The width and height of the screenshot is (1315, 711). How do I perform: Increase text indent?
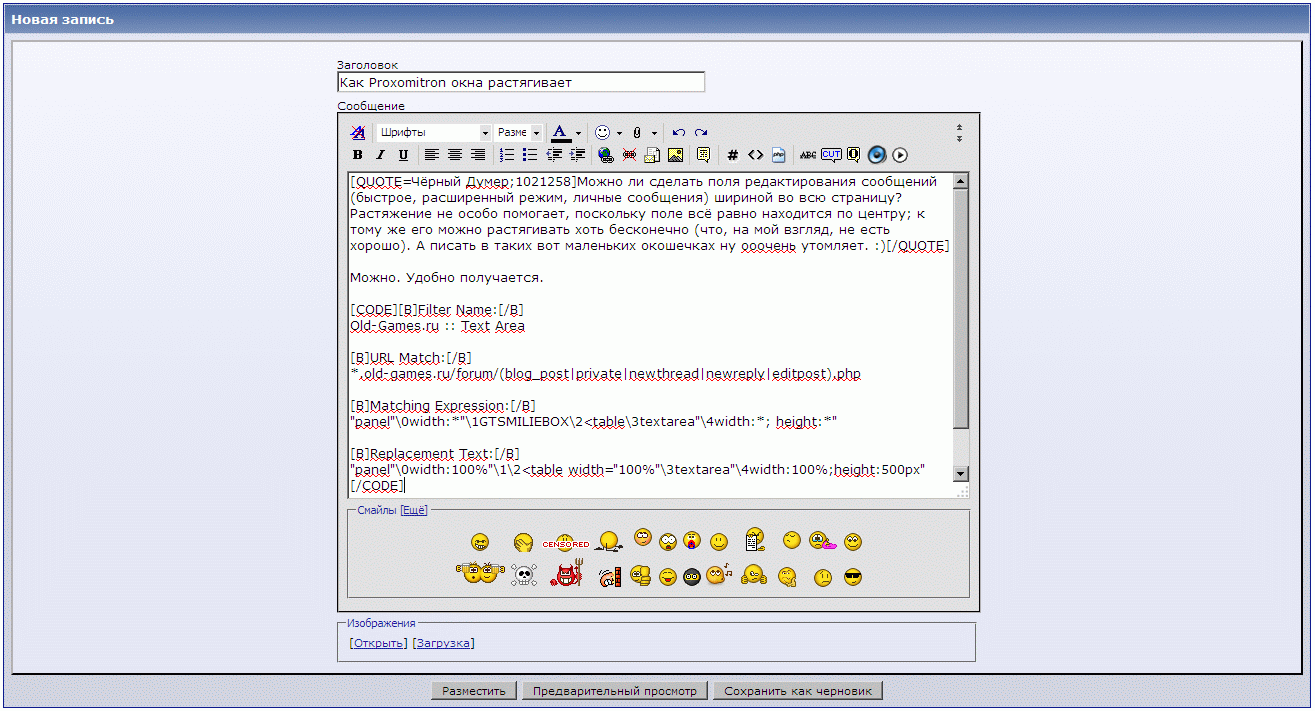(577, 155)
